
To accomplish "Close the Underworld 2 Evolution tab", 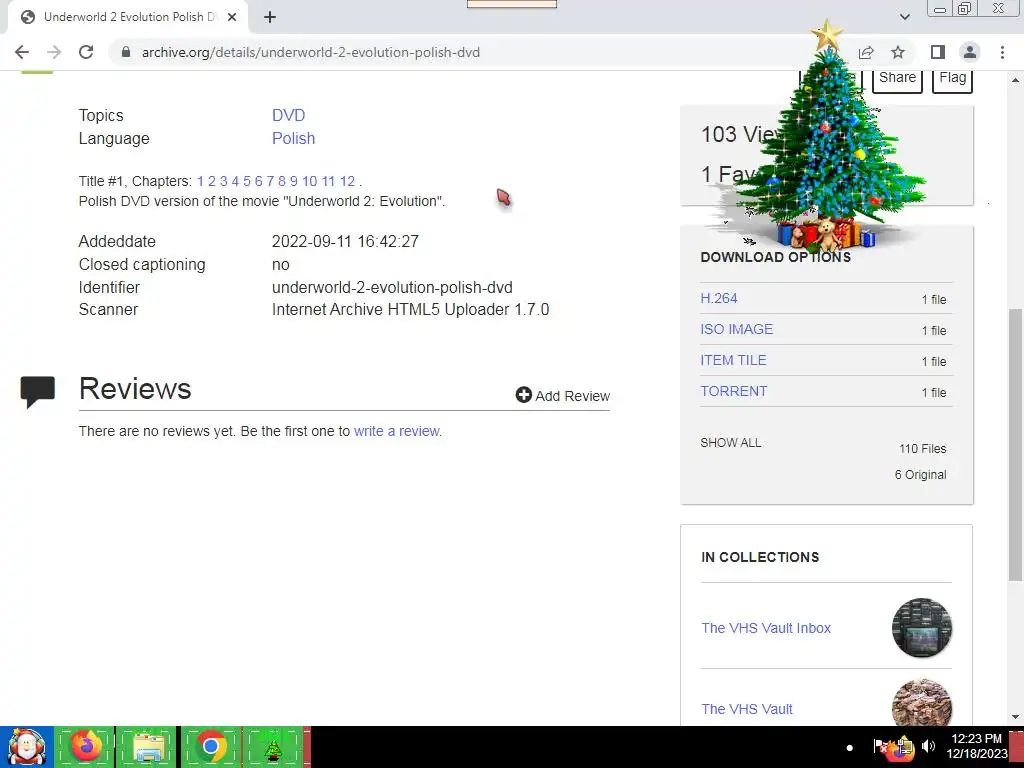I will click(232, 18).
